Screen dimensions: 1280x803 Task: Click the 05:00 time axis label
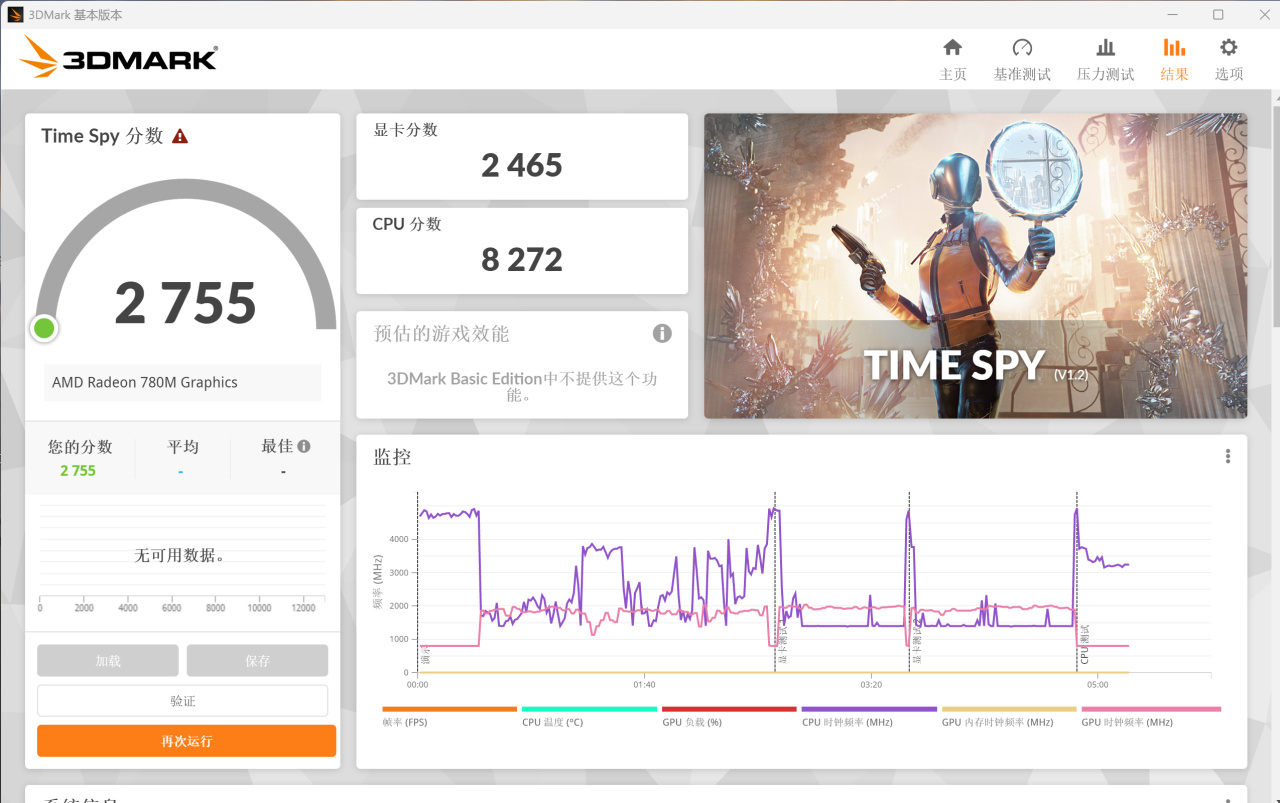(1098, 685)
